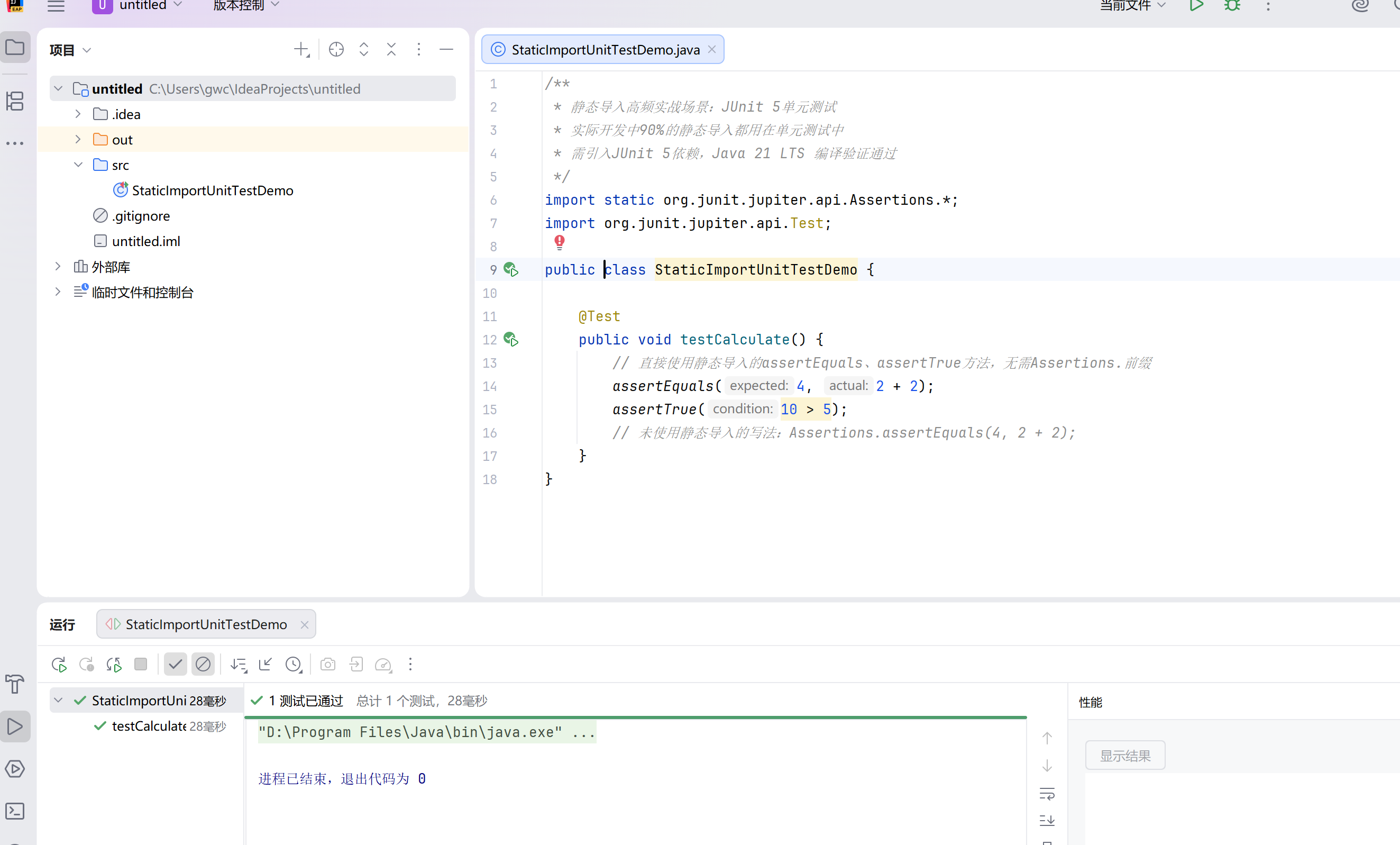The height and width of the screenshot is (845, 1400).
Task: Toggle show passed tests checkmark filter
Action: pyautogui.click(x=176, y=664)
